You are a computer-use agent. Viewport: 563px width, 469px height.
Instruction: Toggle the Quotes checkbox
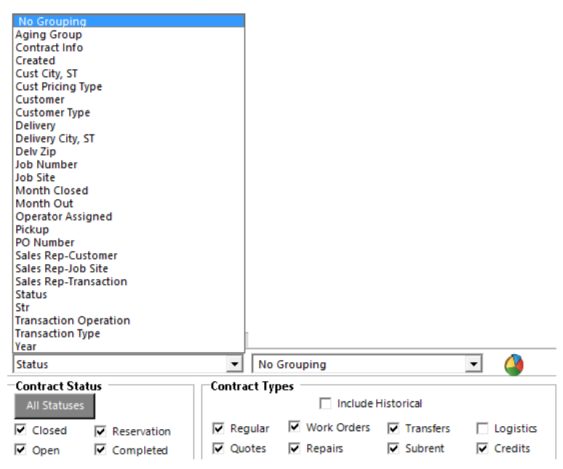pyautogui.click(x=218, y=448)
